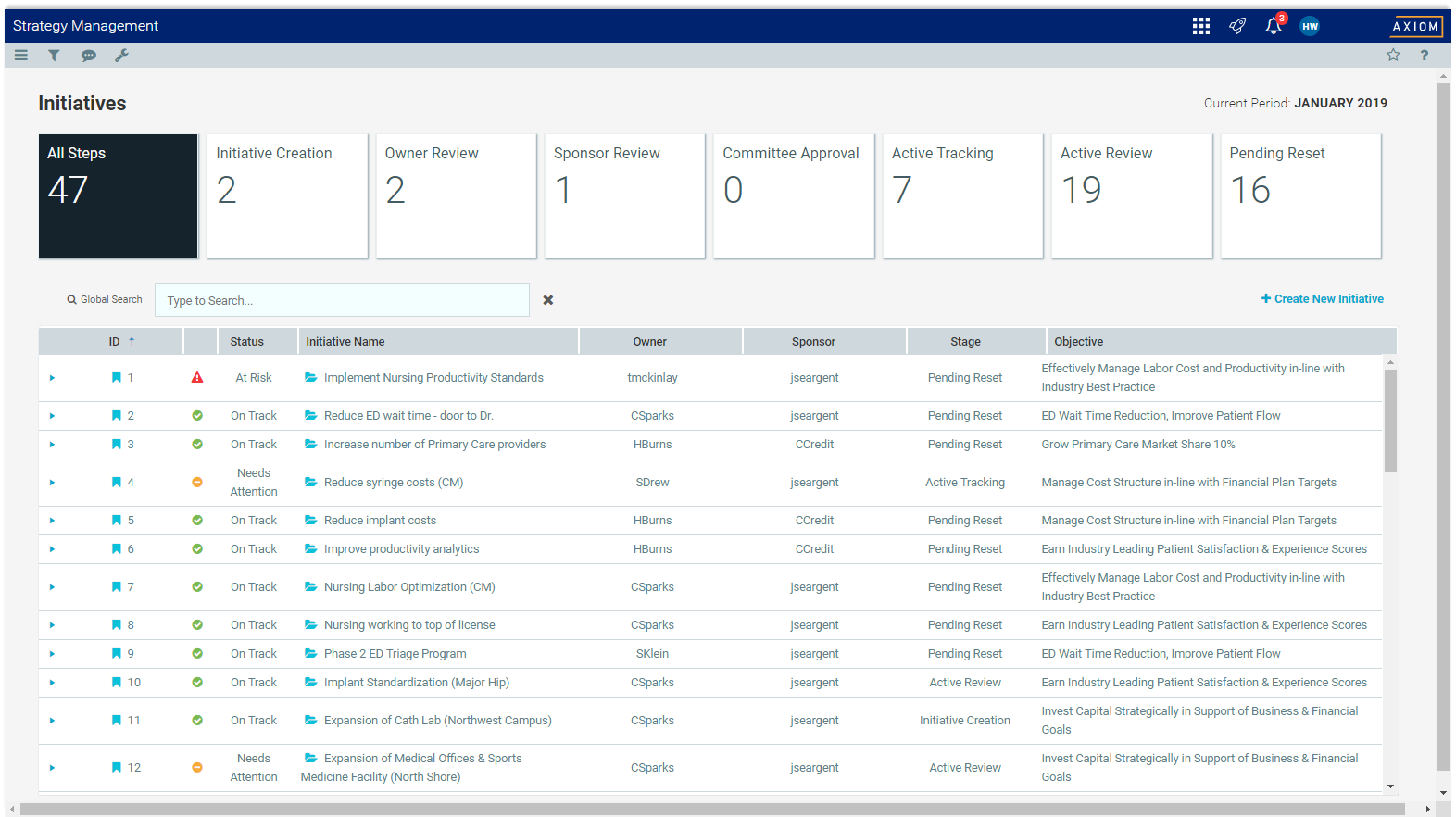Expand row for Reduce implant costs
This screenshot has height=817, width=1456.
[x=52, y=521]
